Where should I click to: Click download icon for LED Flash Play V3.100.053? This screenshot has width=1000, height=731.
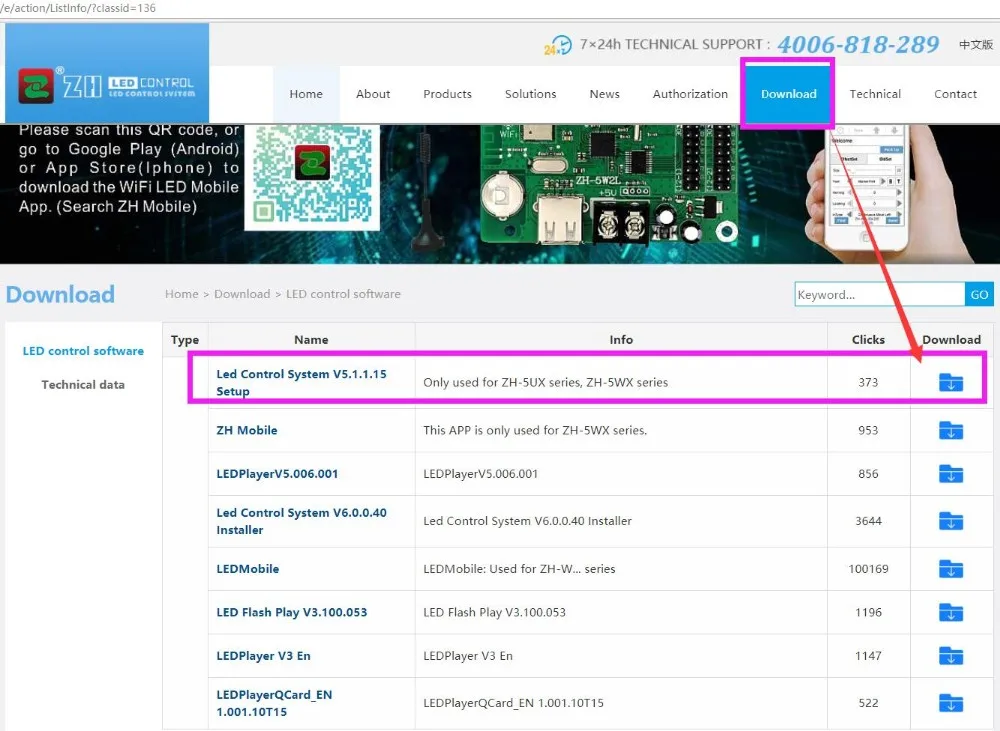(x=950, y=612)
